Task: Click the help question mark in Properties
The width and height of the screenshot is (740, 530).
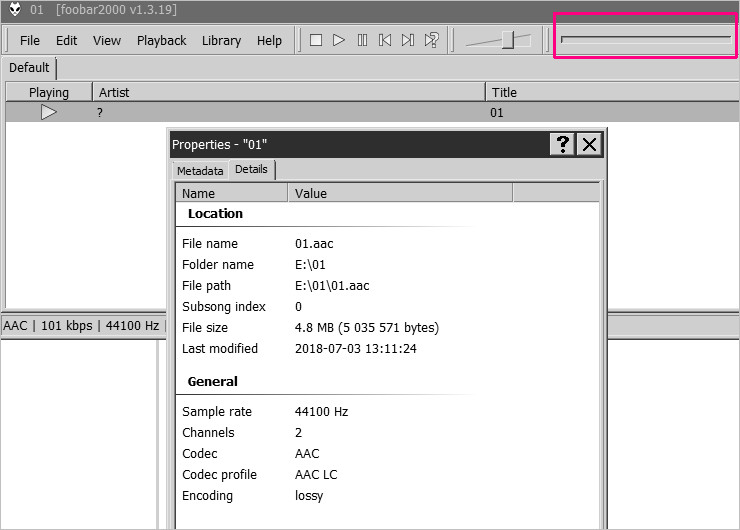Action: [562, 144]
